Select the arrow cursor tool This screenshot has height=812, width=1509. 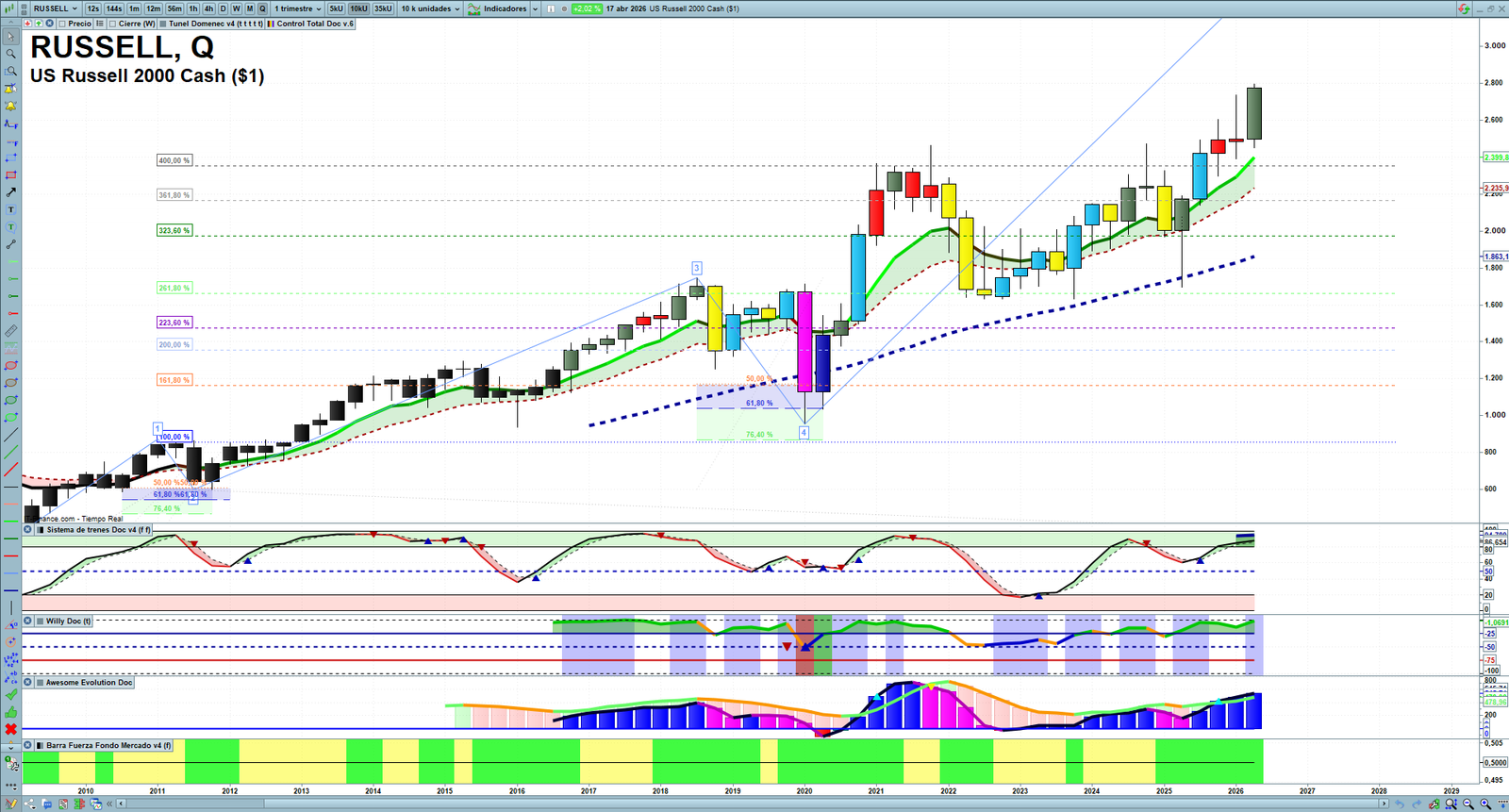[11, 37]
